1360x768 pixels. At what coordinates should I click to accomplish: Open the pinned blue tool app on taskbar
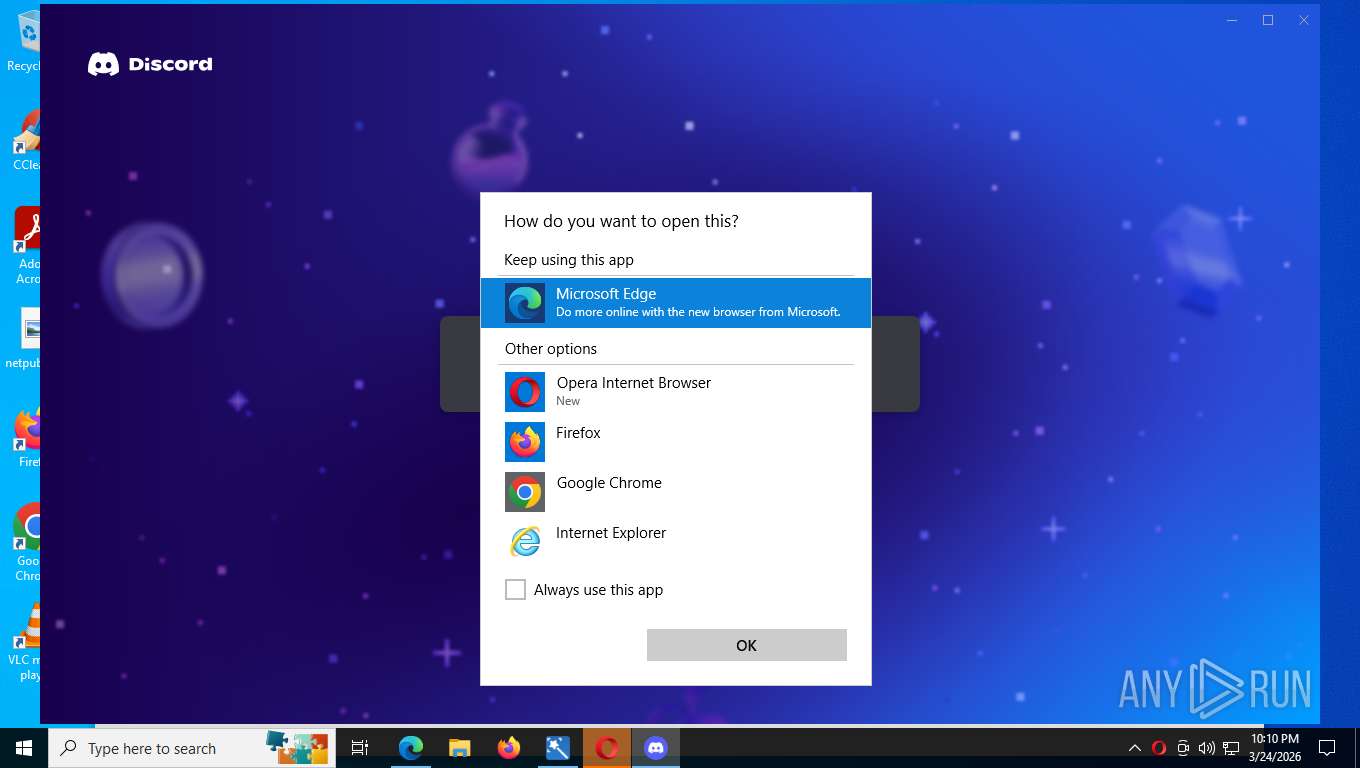pyautogui.click(x=557, y=748)
